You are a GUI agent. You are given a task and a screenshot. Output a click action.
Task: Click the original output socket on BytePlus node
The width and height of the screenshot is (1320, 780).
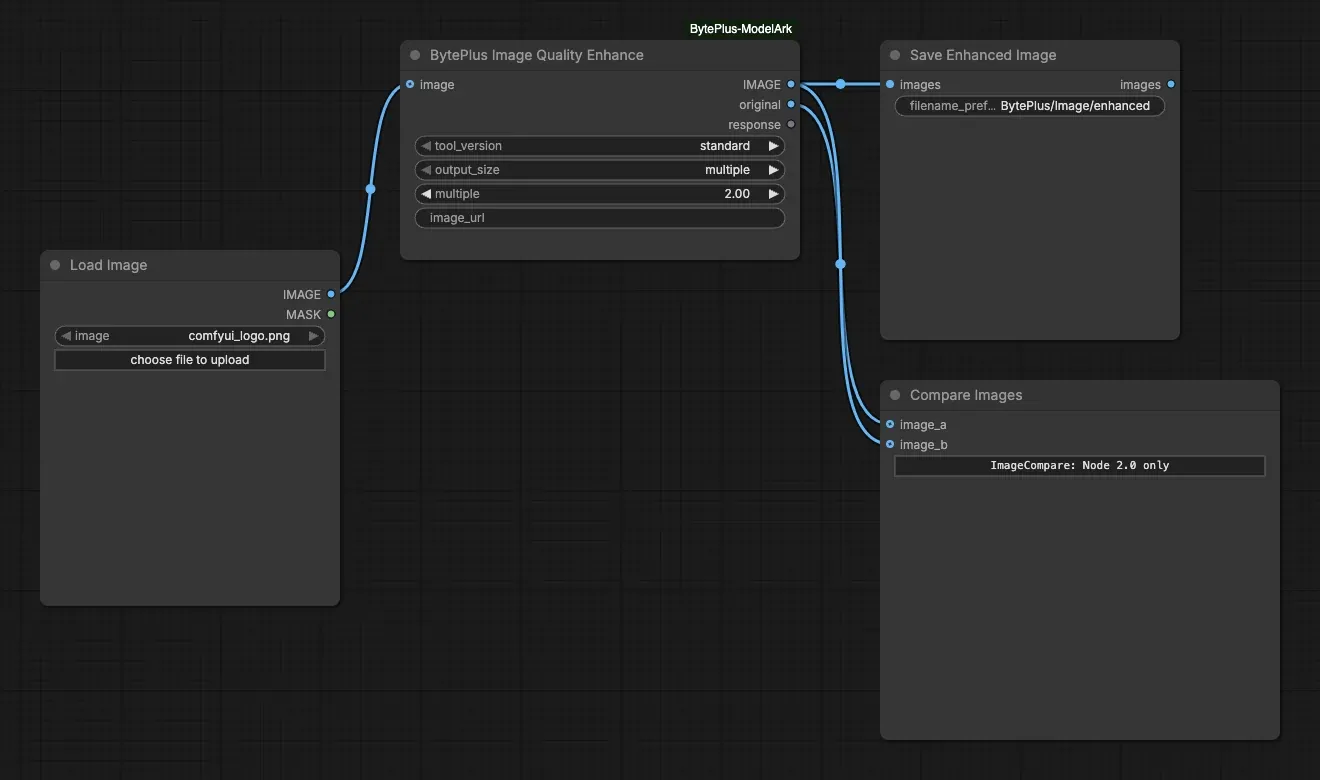pyautogui.click(x=791, y=104)
